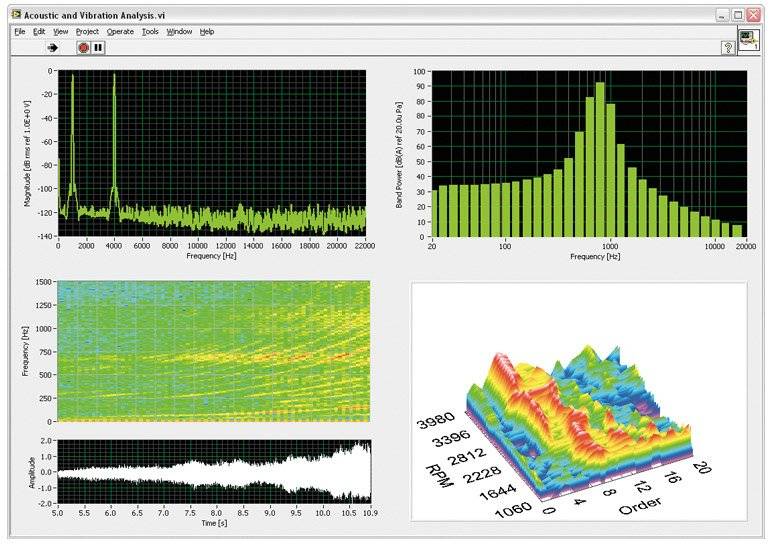Open the context help question mark icon
This screenshot has width=772, height=545.
(728, 48)
